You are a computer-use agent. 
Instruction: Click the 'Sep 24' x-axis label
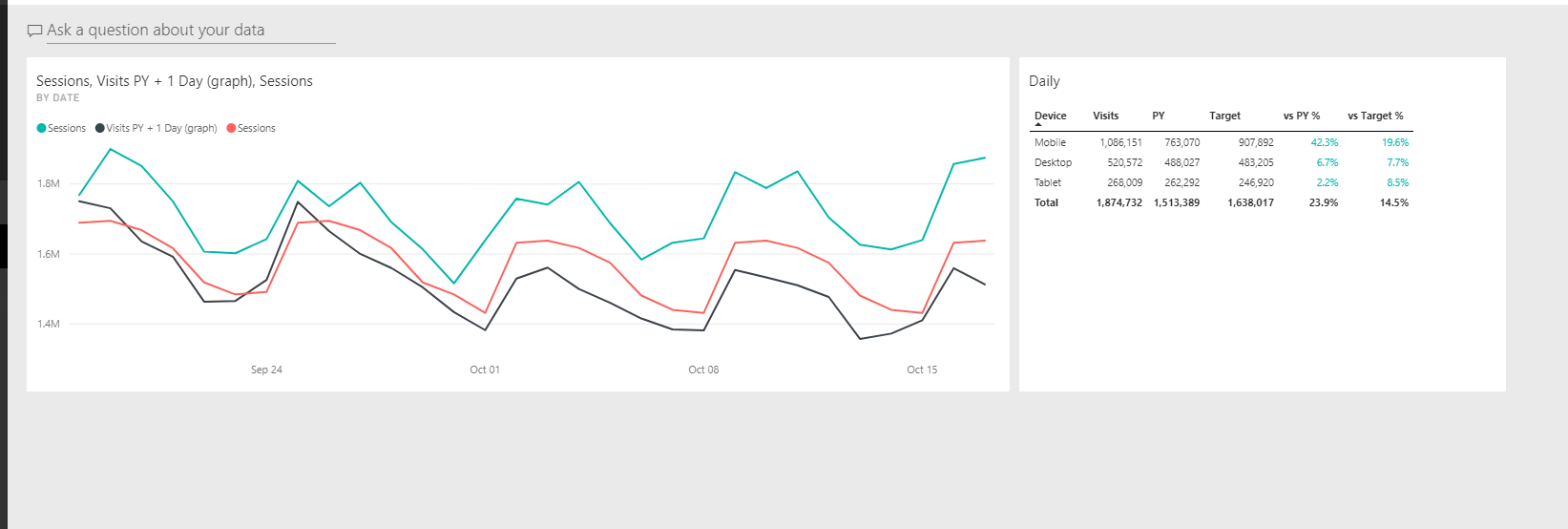(266, 370)
